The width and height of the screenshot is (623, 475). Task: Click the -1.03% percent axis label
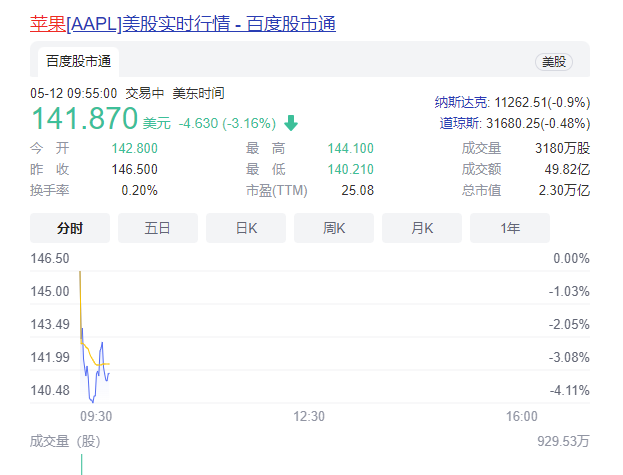coord(569,292)
